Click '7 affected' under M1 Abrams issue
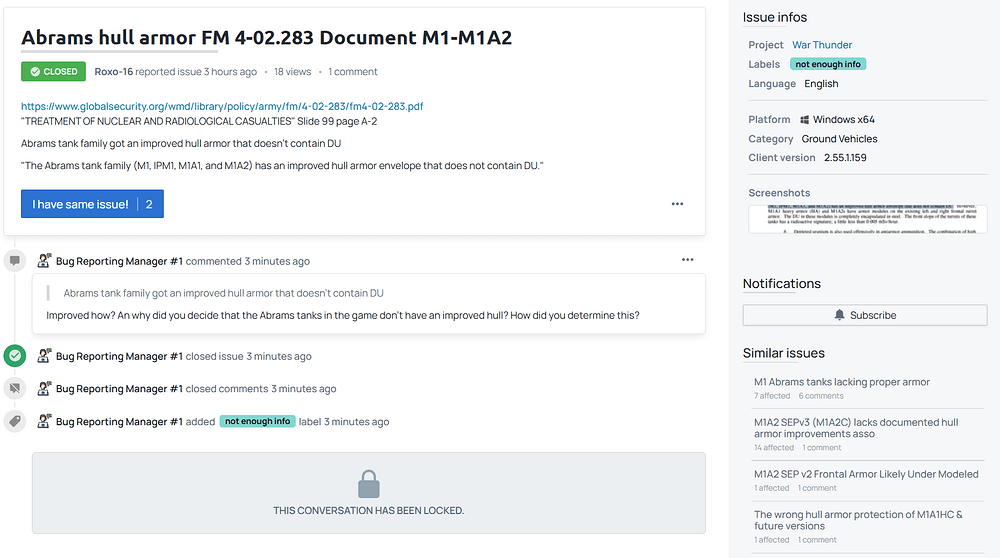Image resolution: width=1000 pixels, height=558 pixels. [772, 396]
